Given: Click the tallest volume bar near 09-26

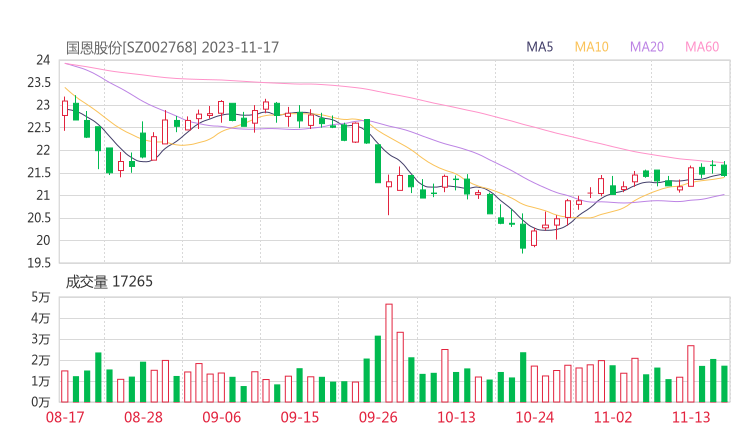Looking at the screenshot, I should click(x=389, y=353).
